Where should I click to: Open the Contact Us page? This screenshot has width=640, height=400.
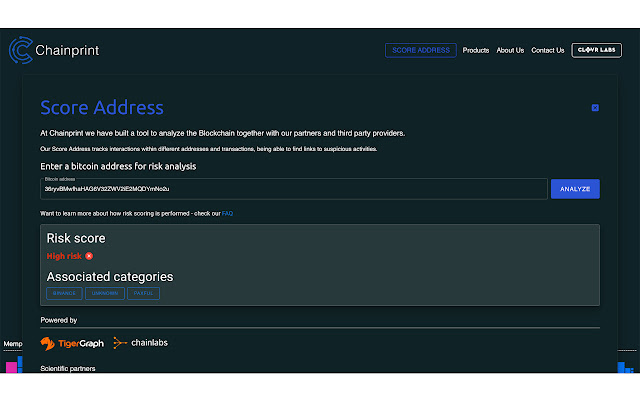[x=547, y=50]
